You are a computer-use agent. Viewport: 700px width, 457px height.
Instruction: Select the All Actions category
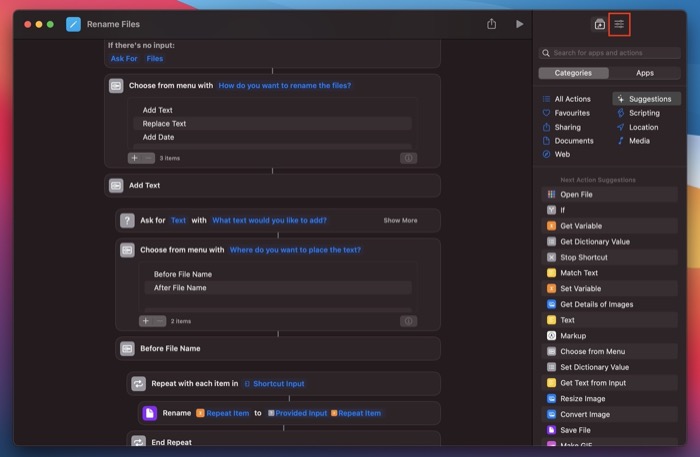click(567, 99)
